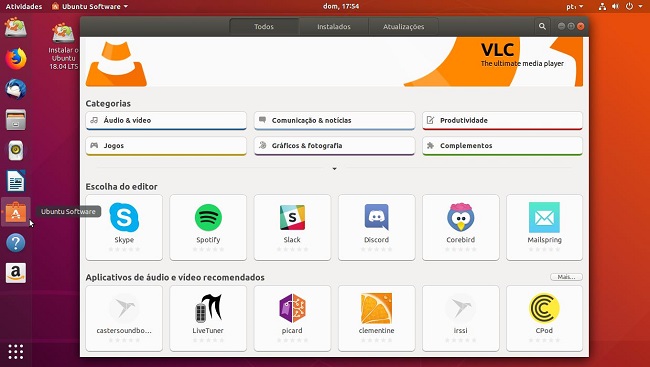Open the clock and calendar panel

pyautogui.click(x=341, y=6)
